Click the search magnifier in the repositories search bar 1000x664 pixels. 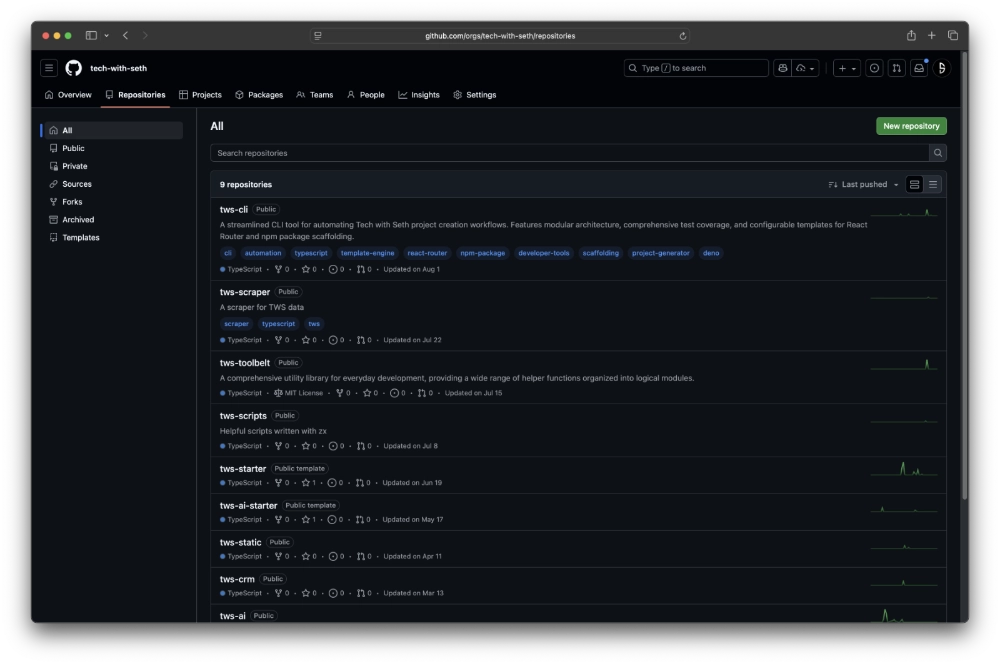(938, 152)
